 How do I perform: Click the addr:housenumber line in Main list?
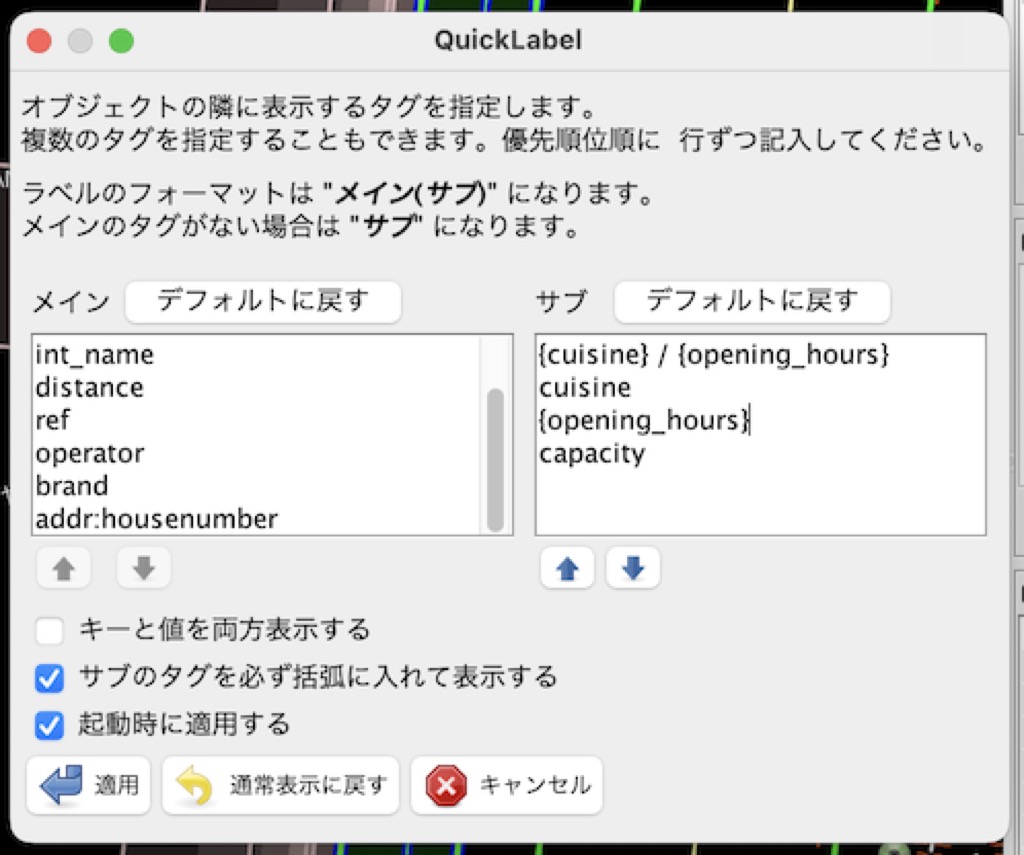(x=157, y=519)
